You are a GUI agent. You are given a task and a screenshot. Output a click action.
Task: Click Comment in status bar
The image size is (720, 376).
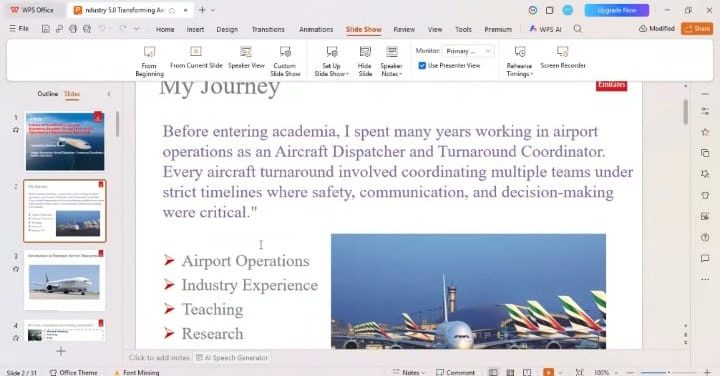(x=455, y=372)
